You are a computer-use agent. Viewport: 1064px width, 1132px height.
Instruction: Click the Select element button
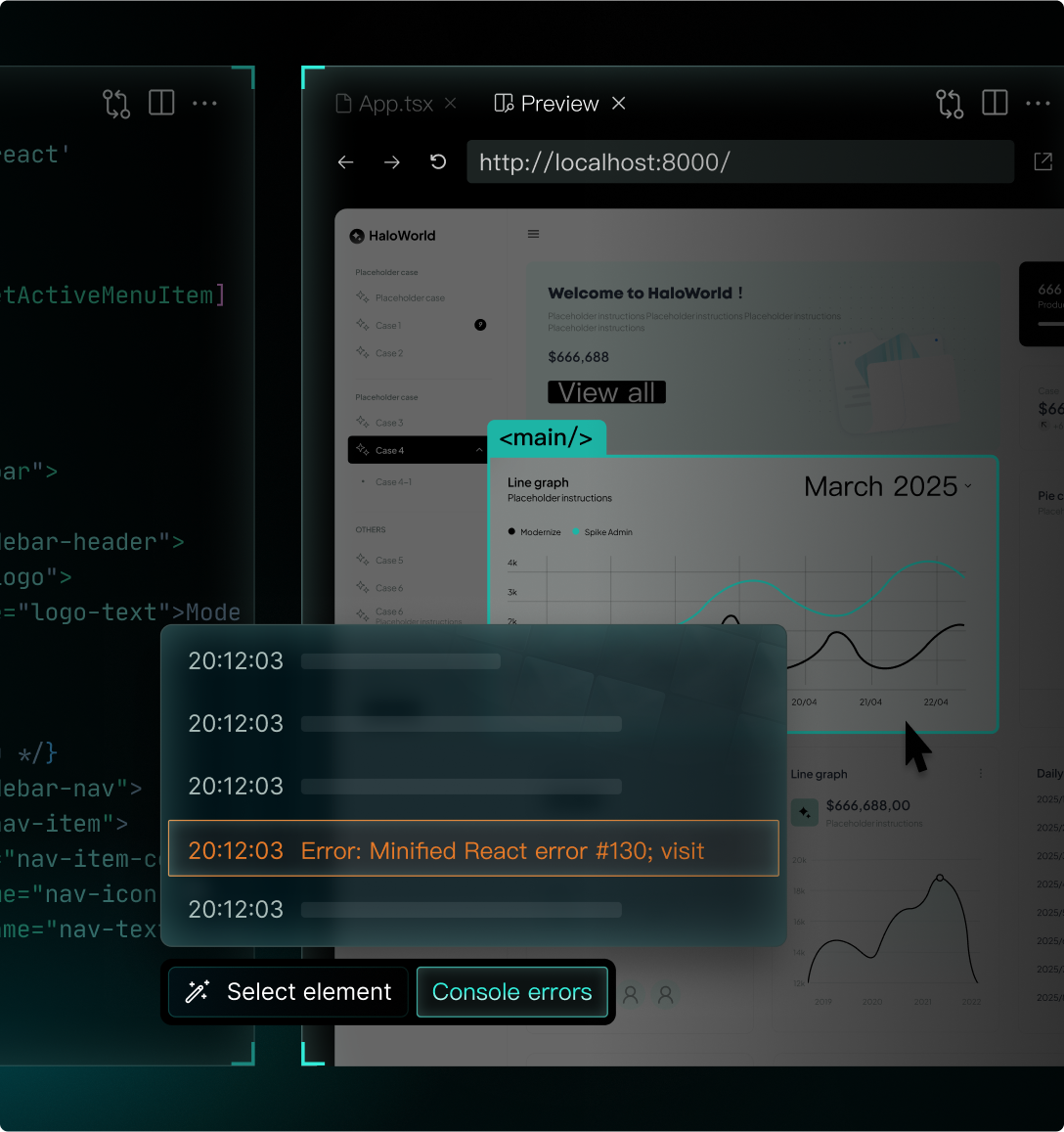coord(288,992)
